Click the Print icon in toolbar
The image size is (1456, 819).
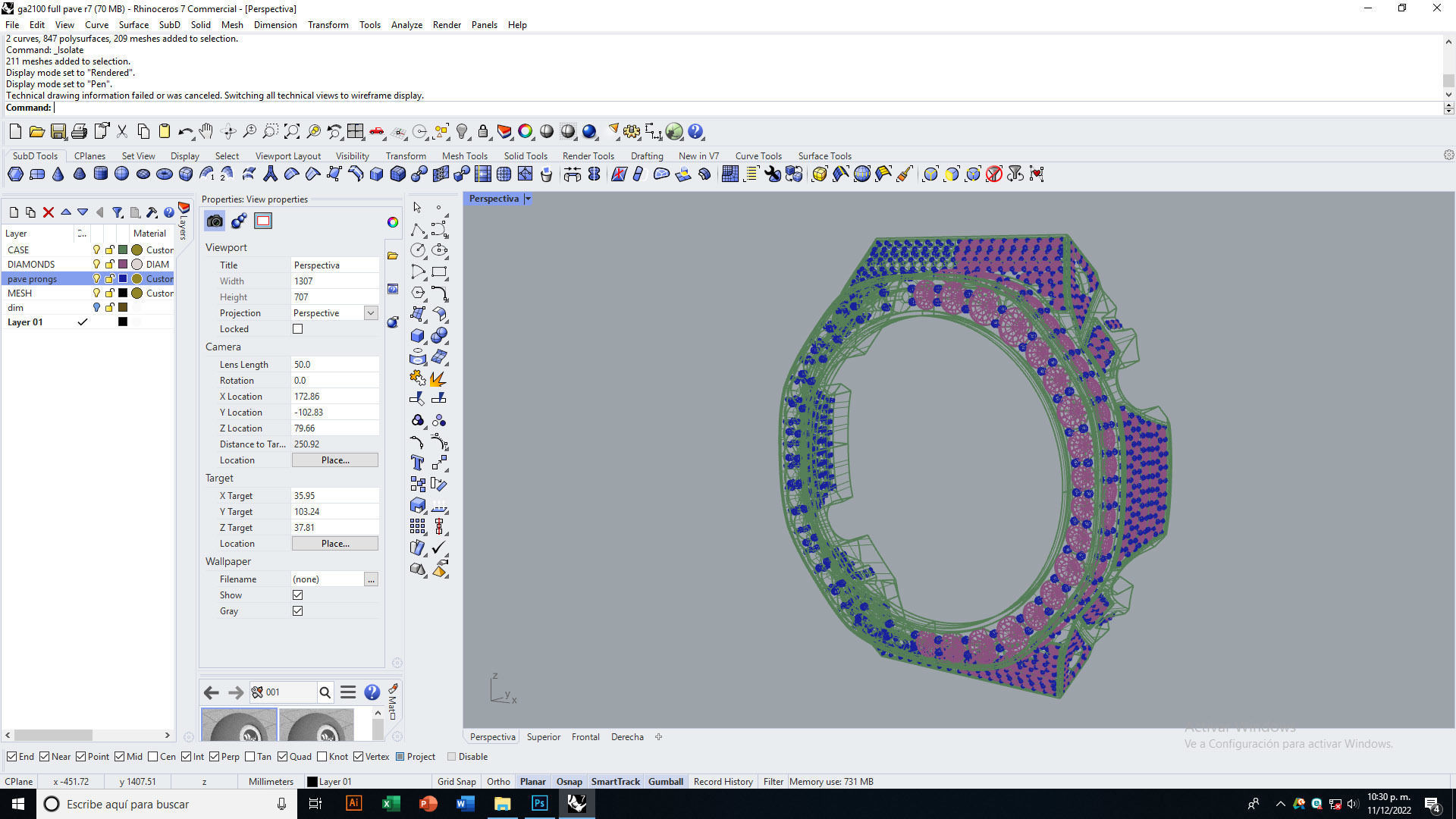point(79,132)
